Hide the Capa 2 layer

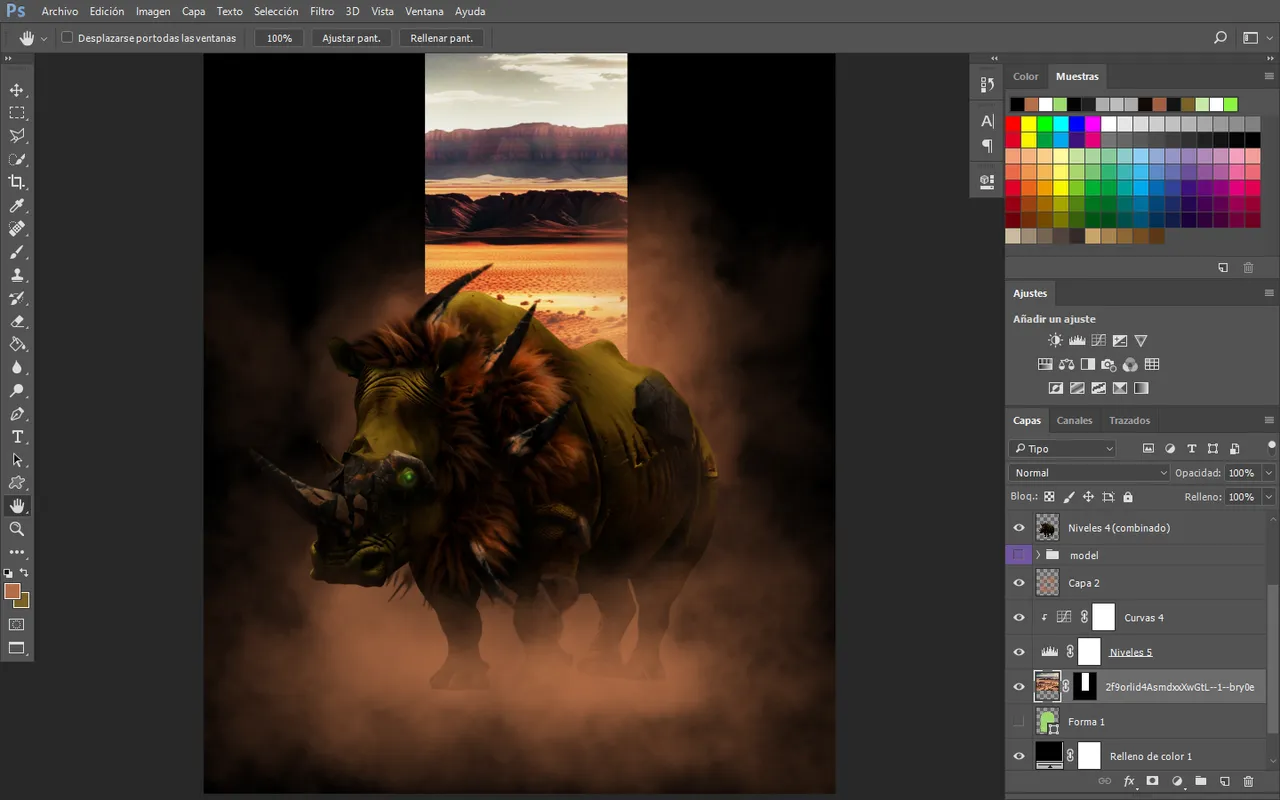(x=1019, y=583)
